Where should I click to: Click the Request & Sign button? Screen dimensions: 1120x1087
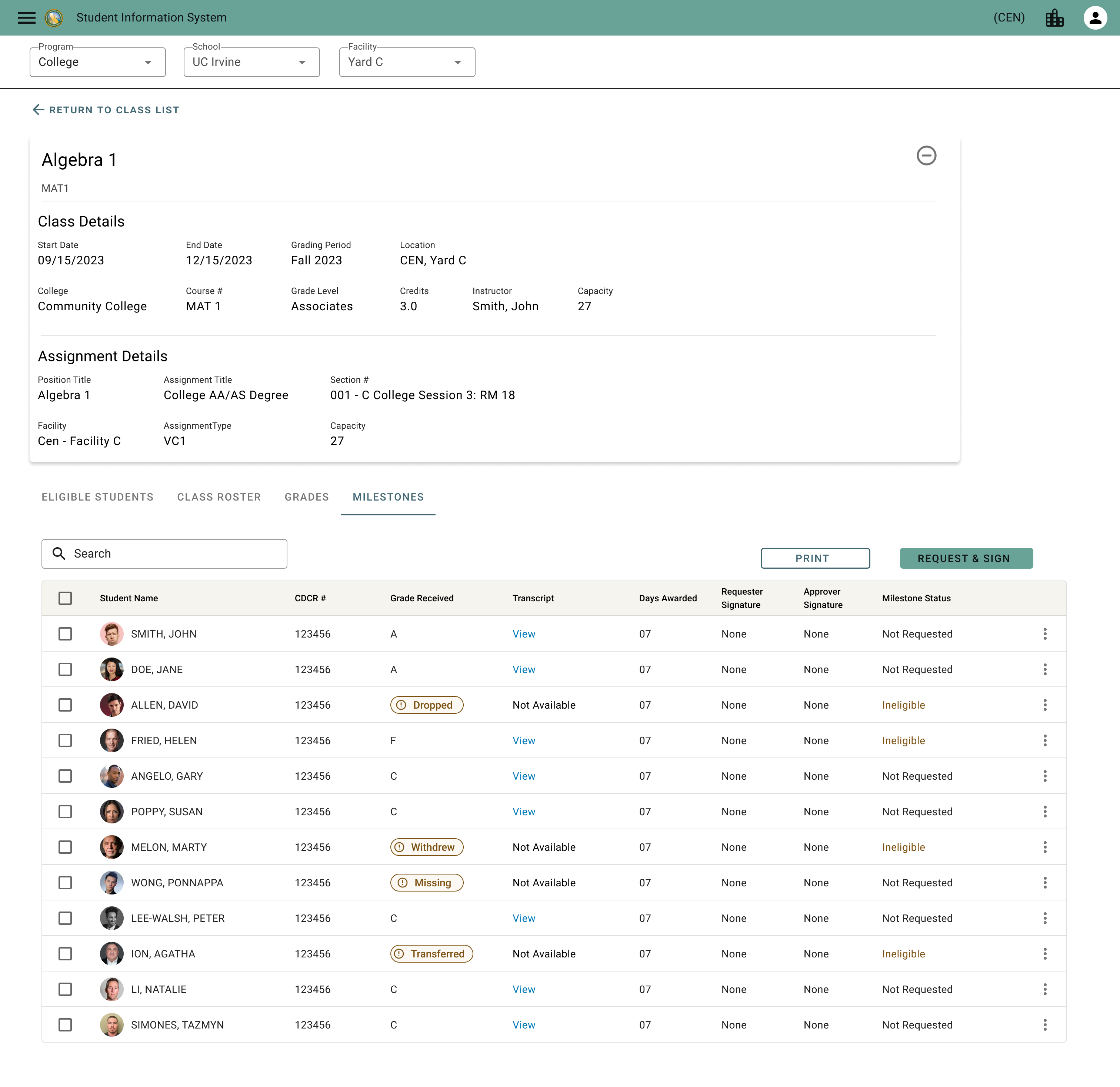pyautogui.click(x=966, y=558)
